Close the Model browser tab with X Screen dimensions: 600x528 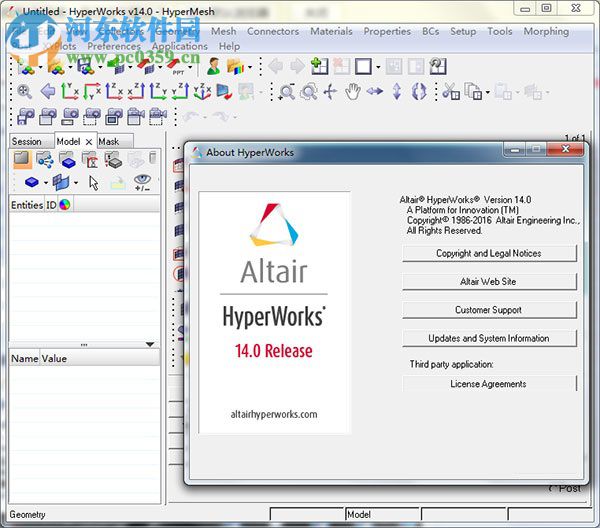(x=89, y=142)
